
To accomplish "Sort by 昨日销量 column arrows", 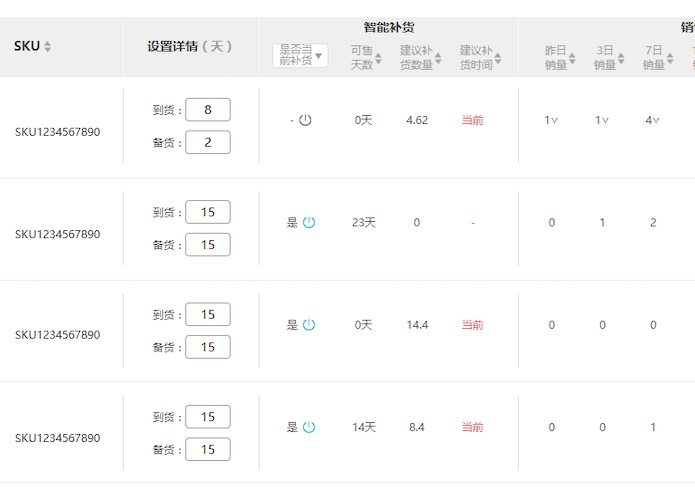I will pos(572,58).
